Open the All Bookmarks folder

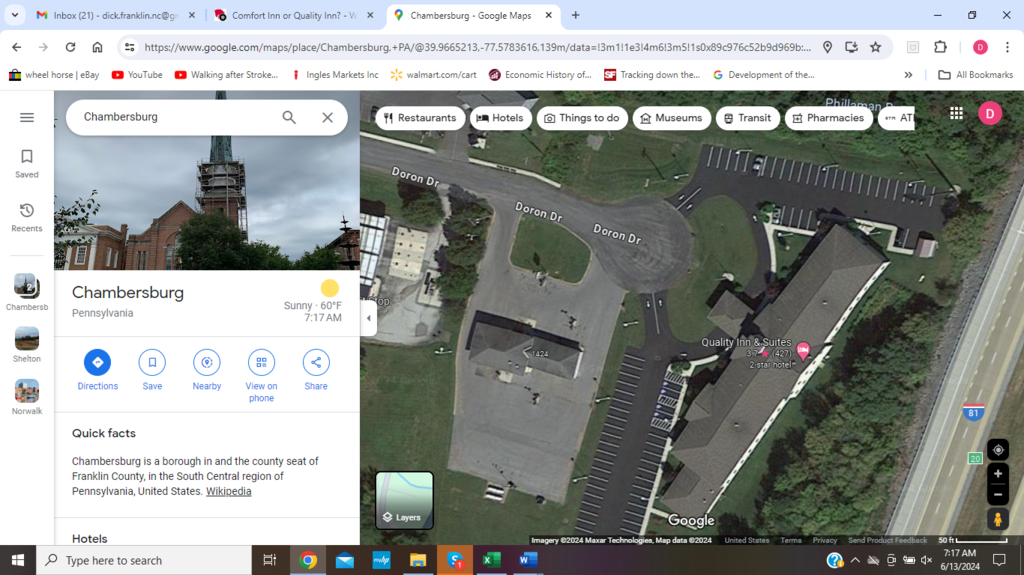pos(976,75)
